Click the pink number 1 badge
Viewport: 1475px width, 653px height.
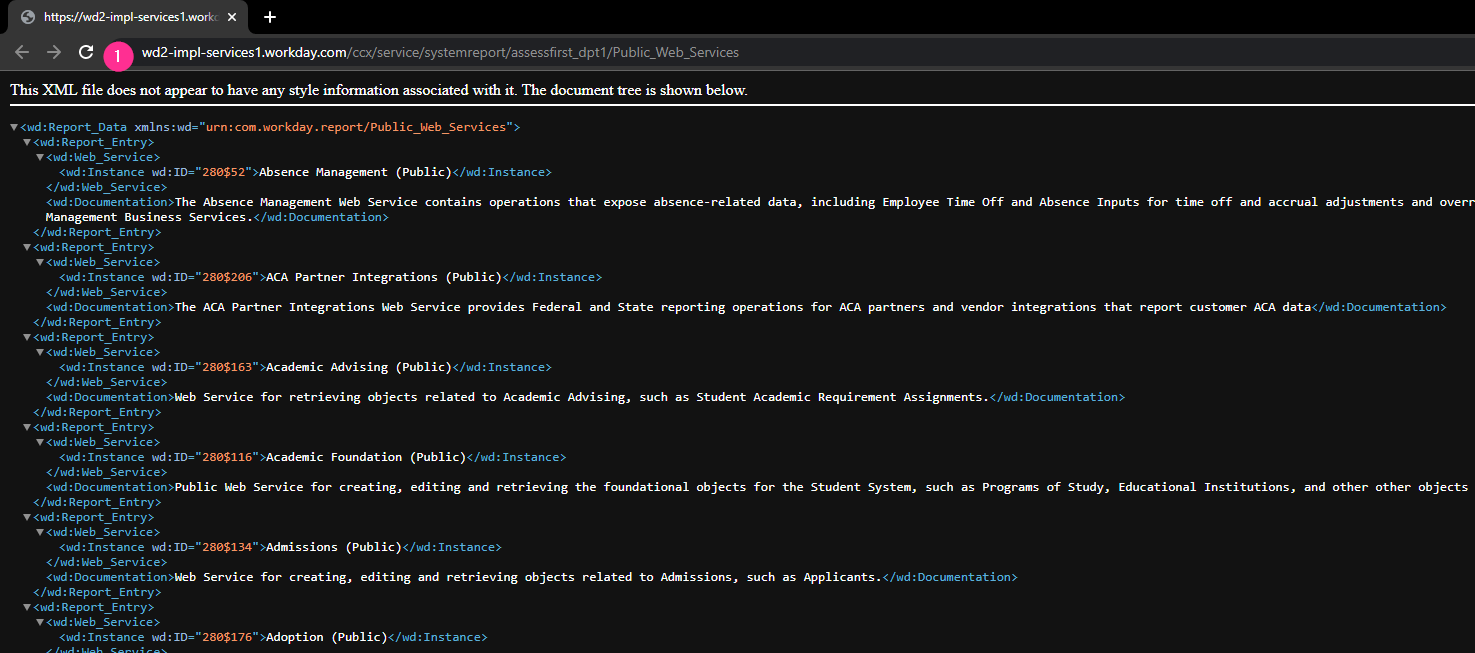118,56
